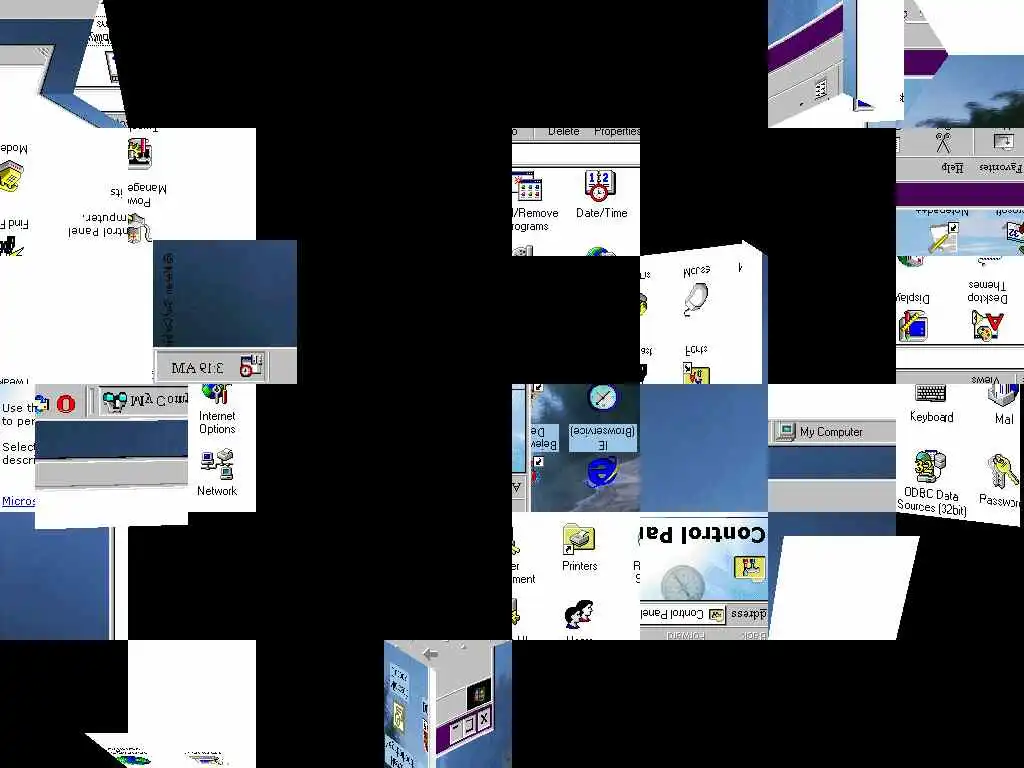This screenshot has height=768, width=1024.
Task: Select the two-people Users icon below Printers
Action: pos(579,615)
